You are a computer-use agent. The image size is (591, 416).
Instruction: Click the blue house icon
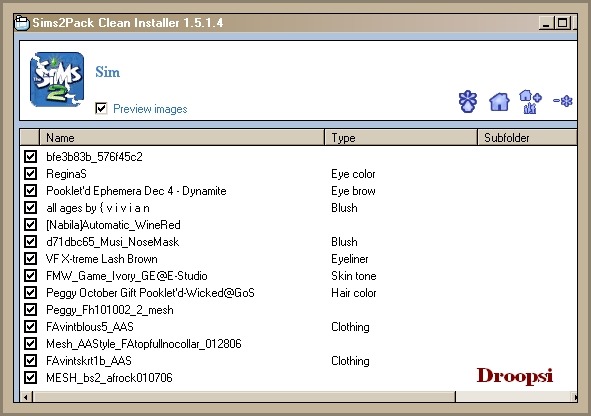499,102
